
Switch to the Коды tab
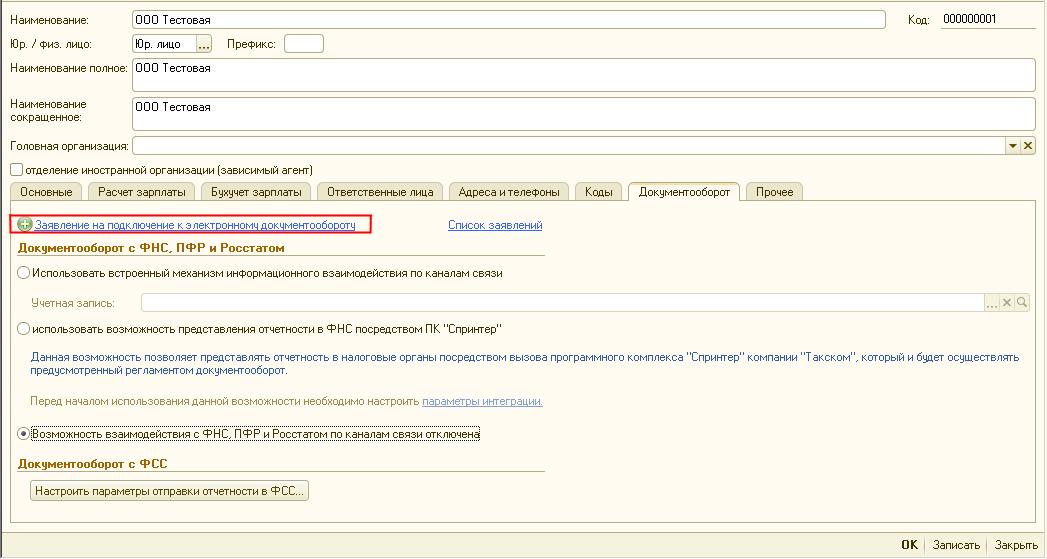598,192
